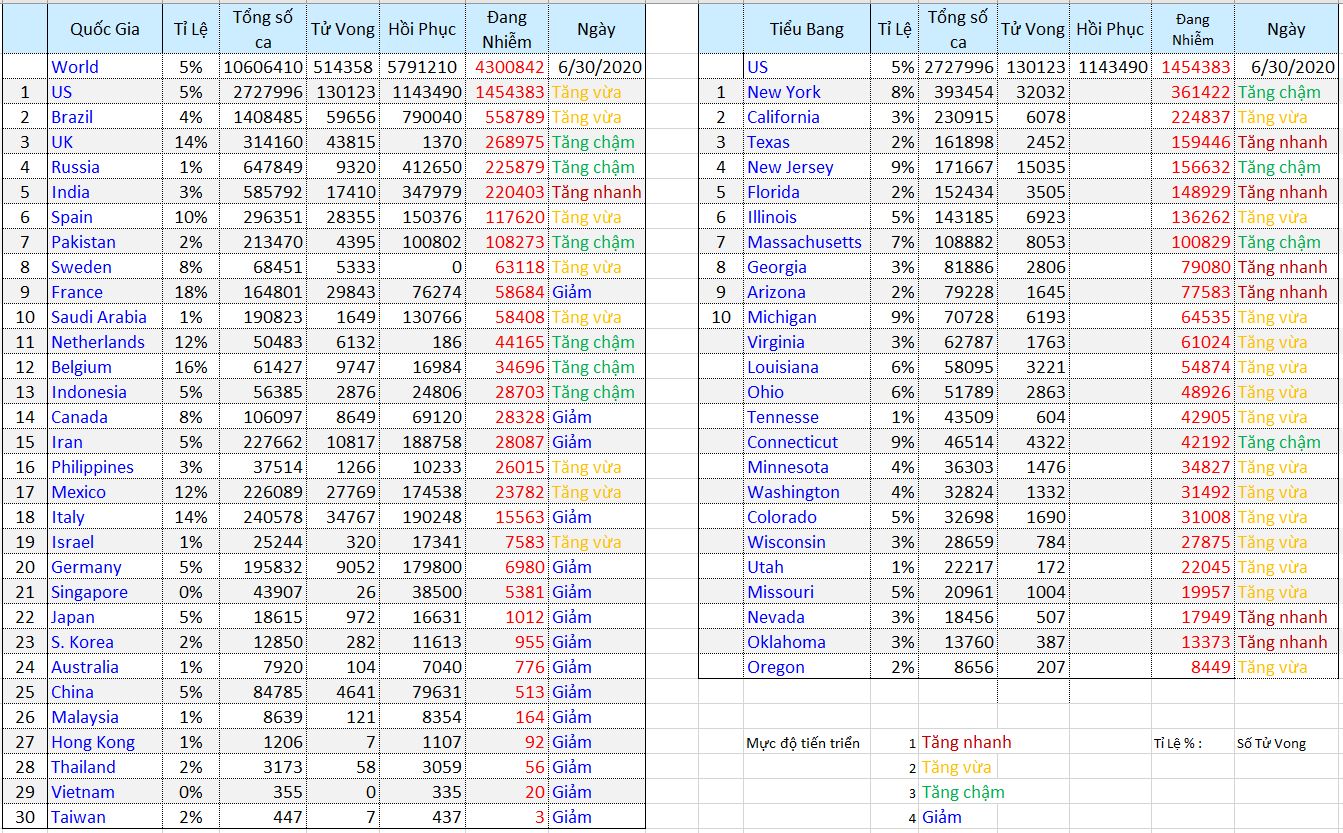Select Georgia total cases 81886
This screenshot has height=833, width=1343.
(958, 267)
